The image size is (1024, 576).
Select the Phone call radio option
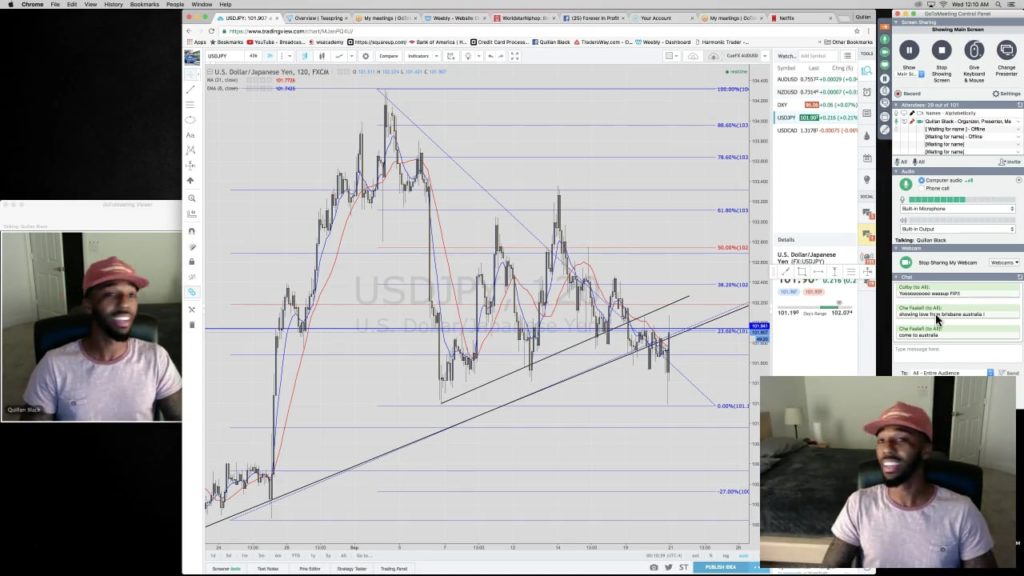pyautogui.click(x=921, y=188)
